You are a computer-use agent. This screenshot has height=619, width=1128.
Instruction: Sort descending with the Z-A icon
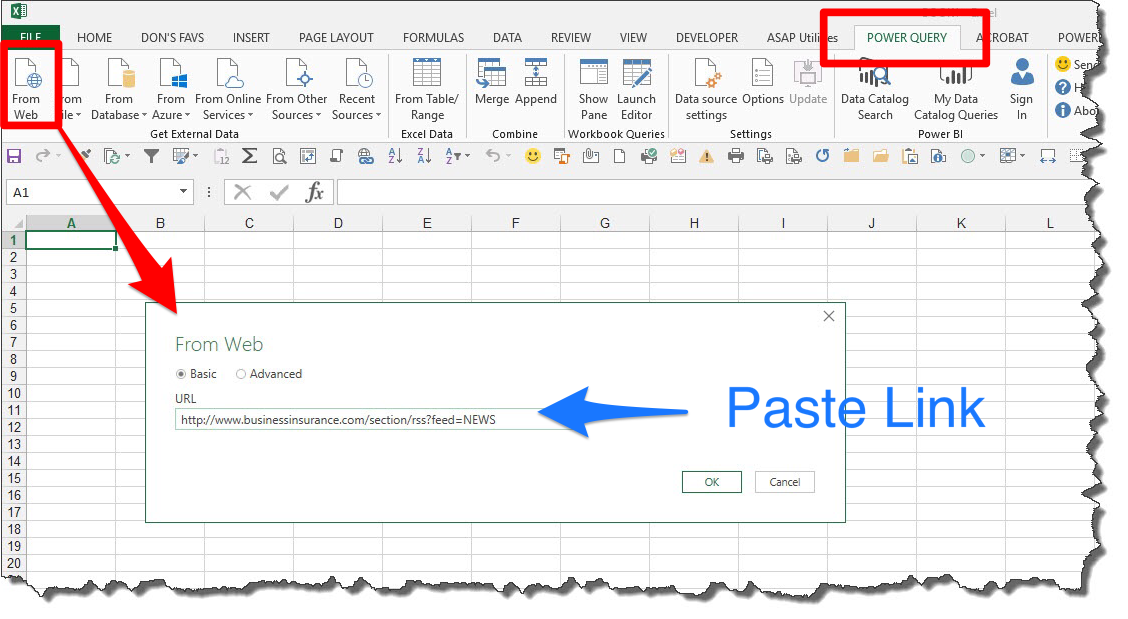pos(424,155)
